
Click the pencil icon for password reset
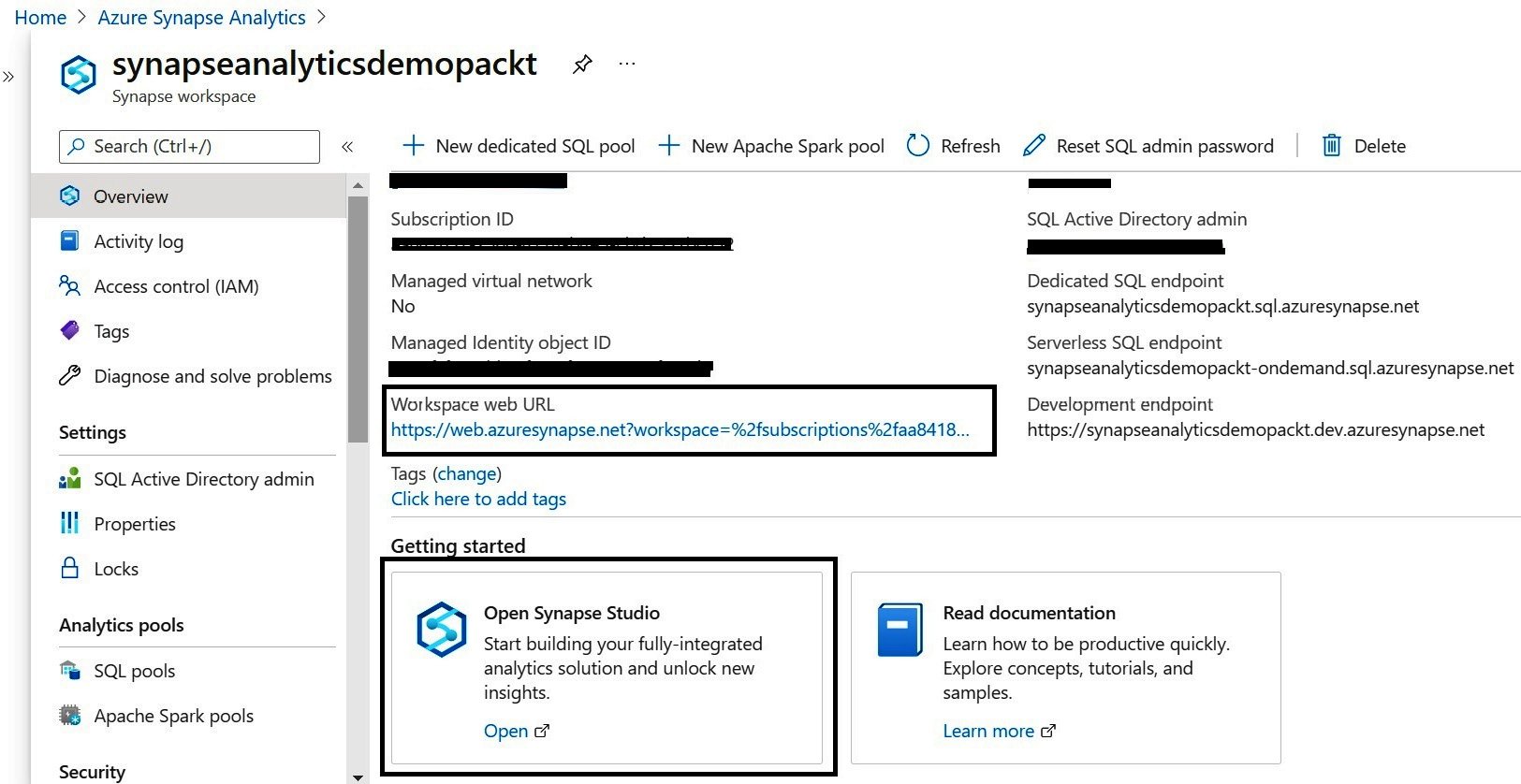pyautogui.click(x=1034, y=145)
